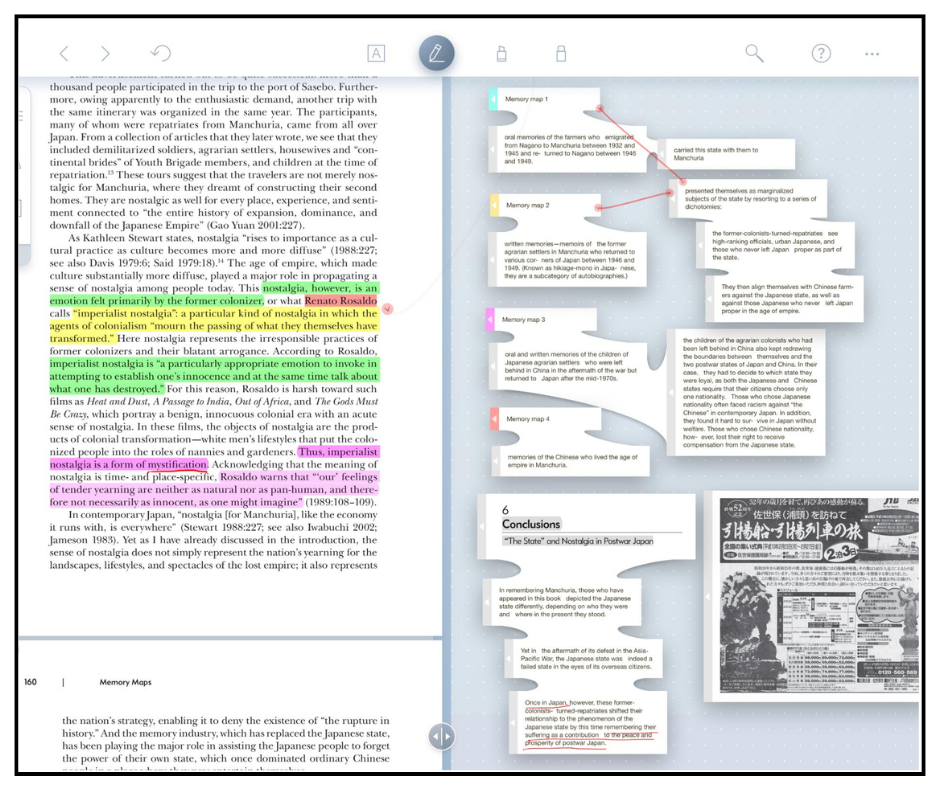Click the yellow tab on Memory map 2
The image size is (940, 788).
[493, 205]
